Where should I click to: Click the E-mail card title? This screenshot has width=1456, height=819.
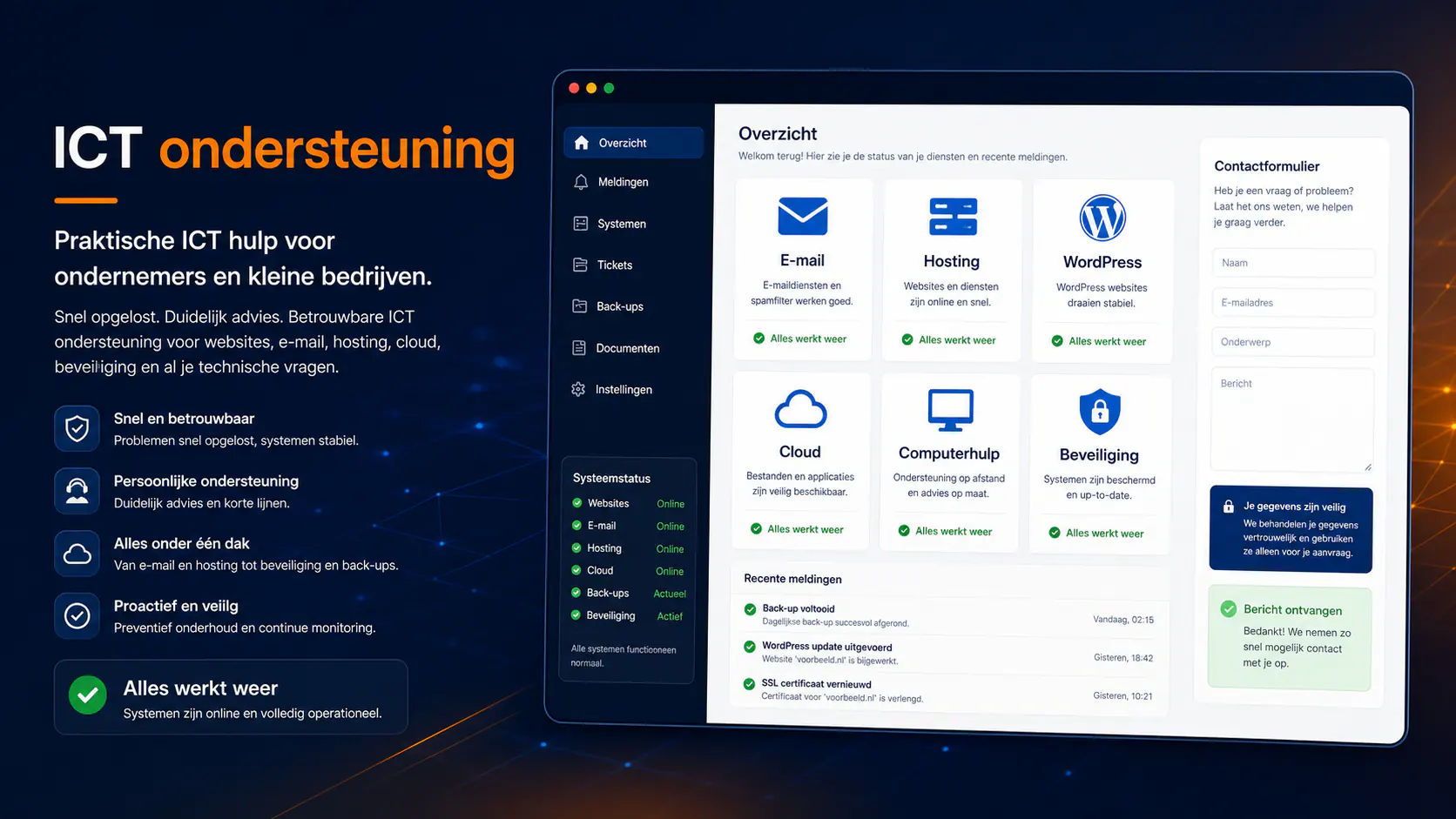pyautogui.click(x=802, y=260)
